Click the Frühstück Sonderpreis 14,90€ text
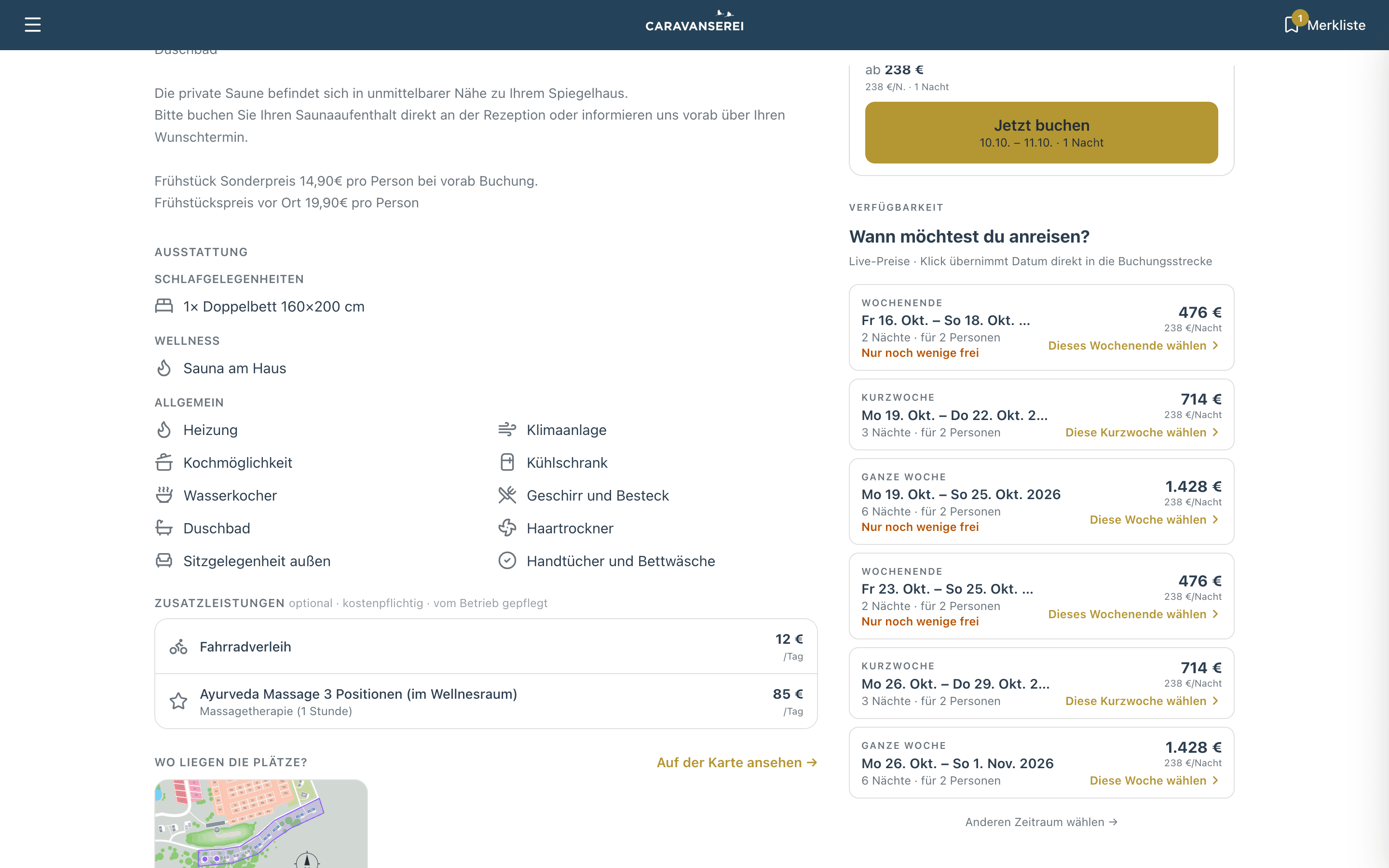Image resolution: width=1389 pixels, height=868 pixels. (346, 181)
